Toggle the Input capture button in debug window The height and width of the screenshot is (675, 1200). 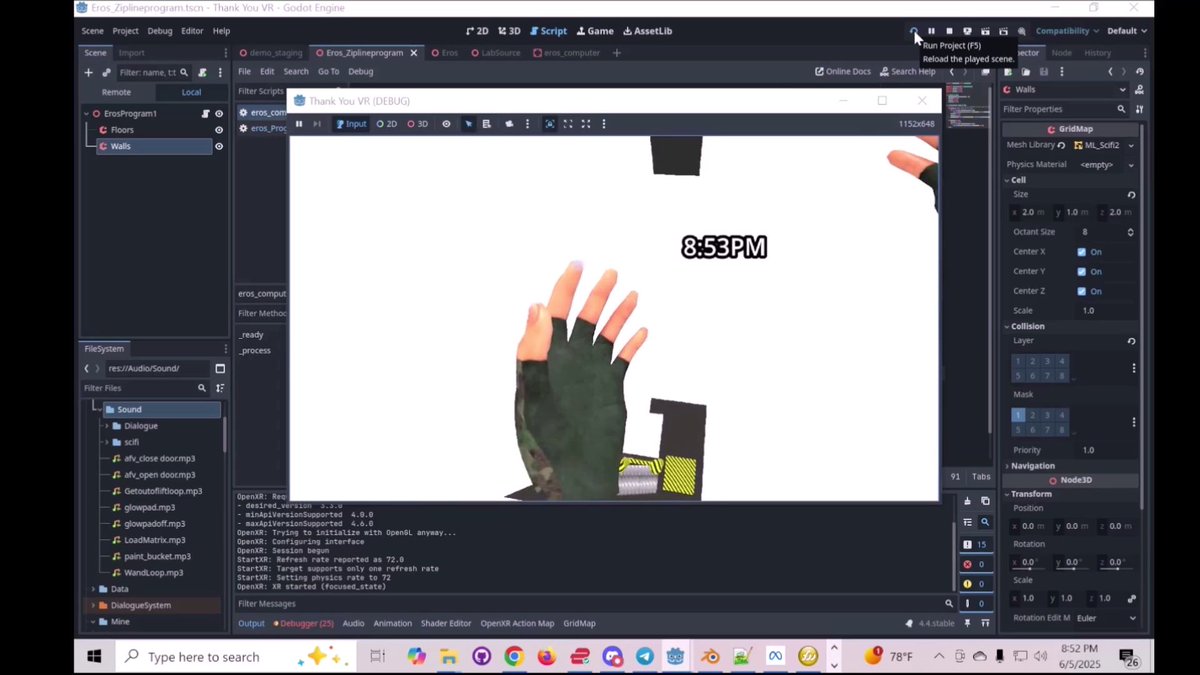point(350,123)
